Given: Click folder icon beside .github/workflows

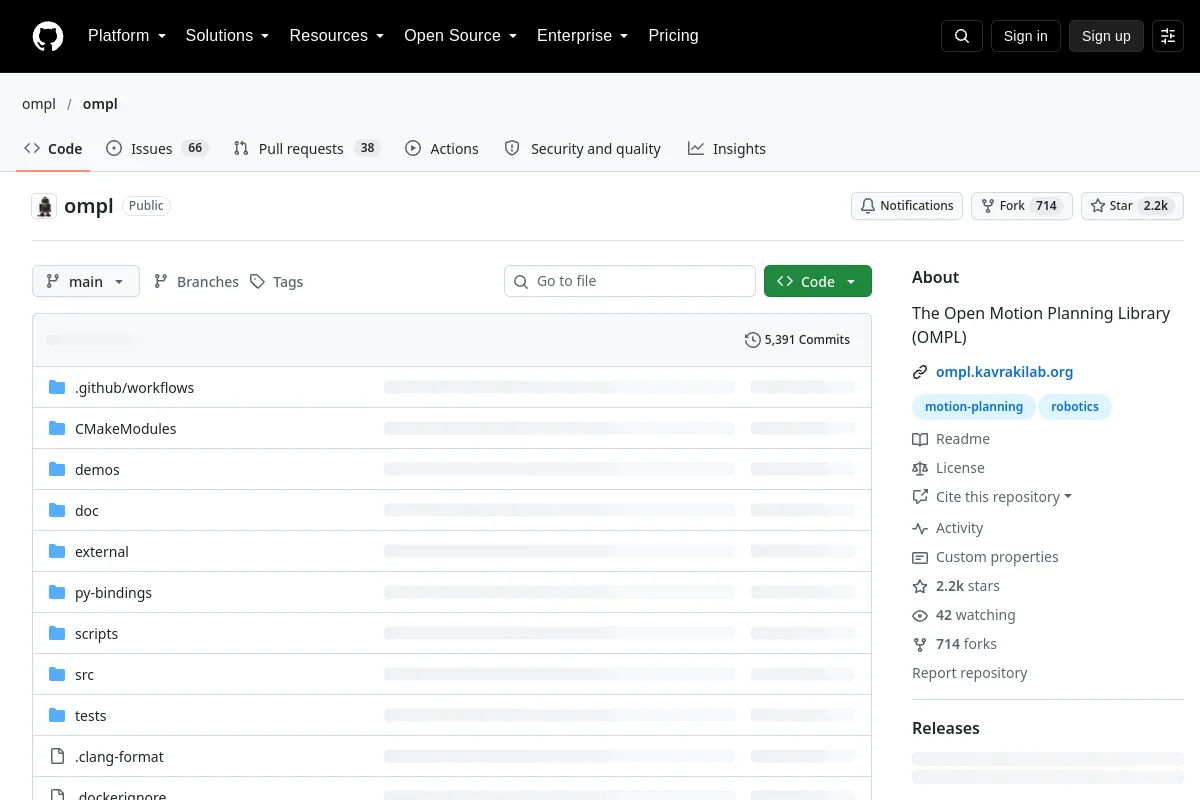Looking at the screenshot, I should (x=57, y=387).
